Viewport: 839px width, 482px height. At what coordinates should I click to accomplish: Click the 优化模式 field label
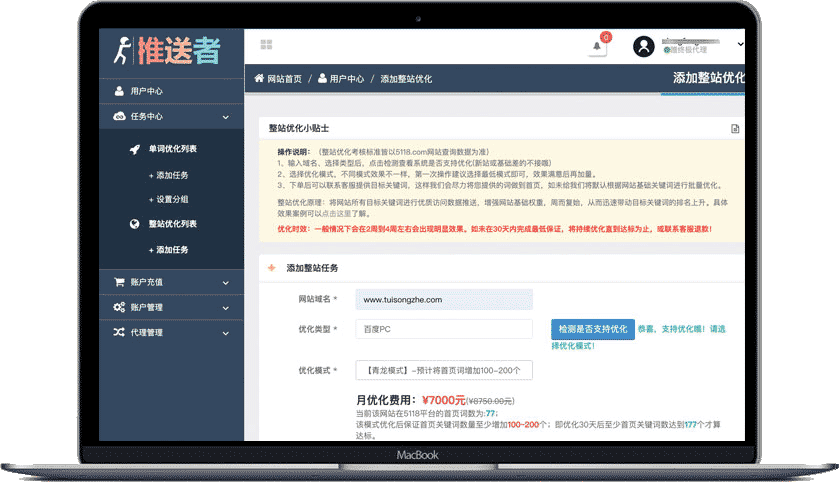tap(317, 370)
